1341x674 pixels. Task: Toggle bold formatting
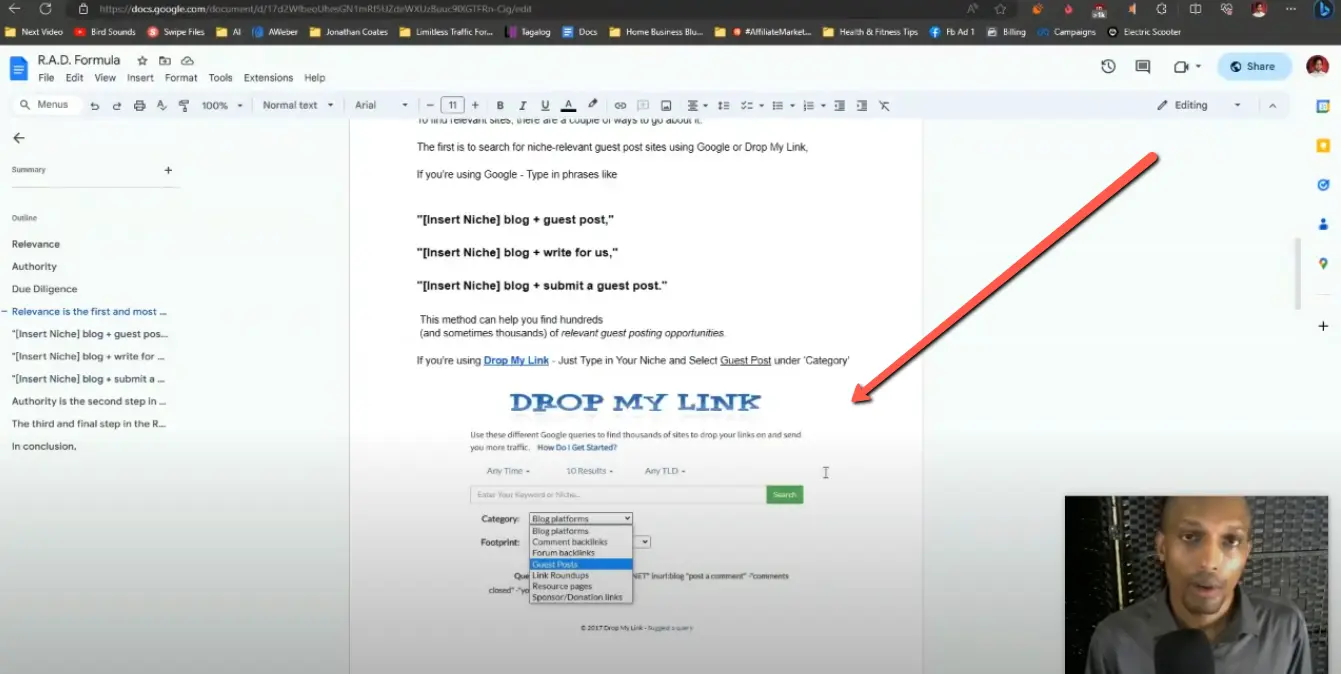tap(499, 105)
